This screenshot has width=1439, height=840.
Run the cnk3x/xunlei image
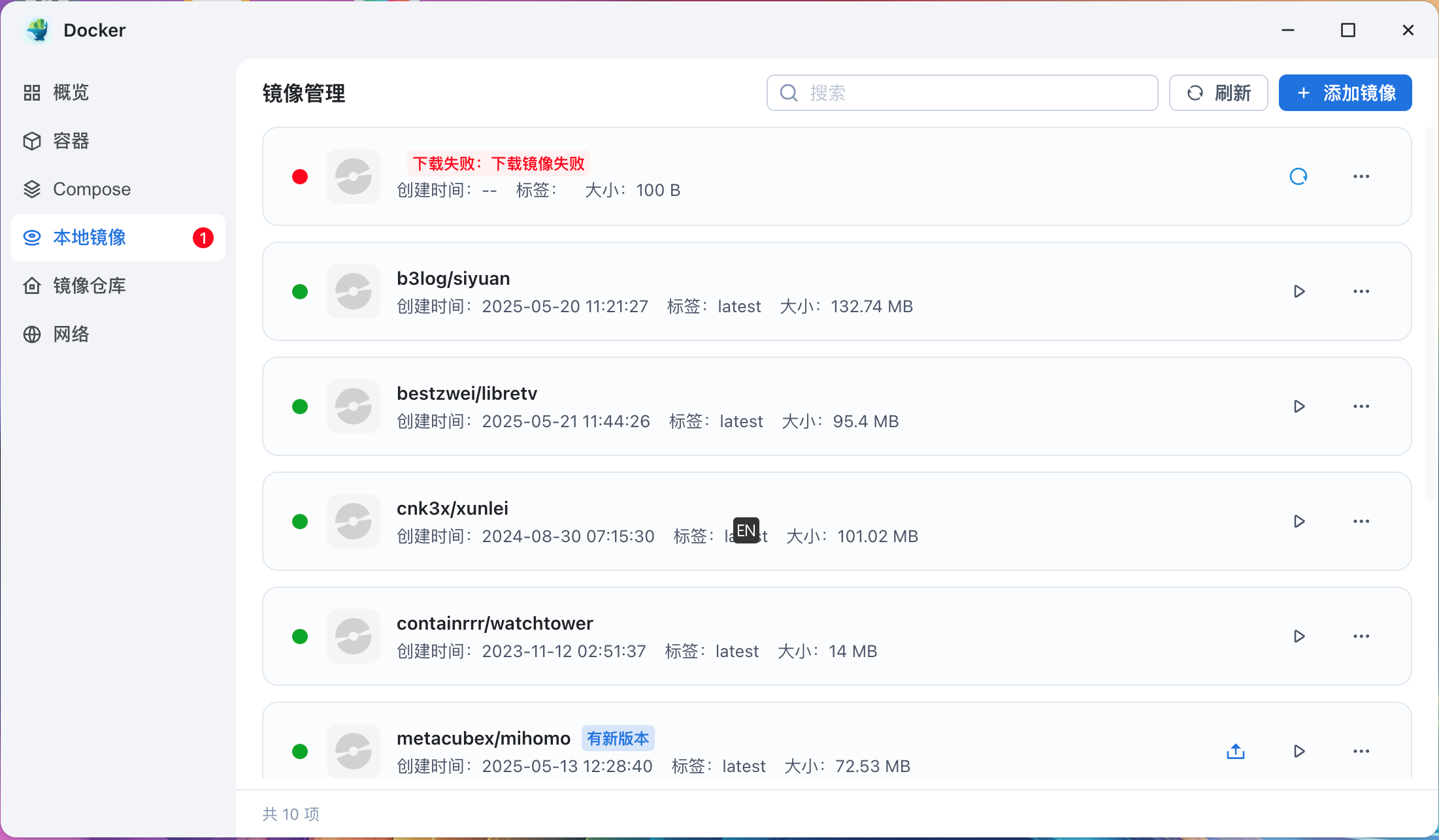1299,521
